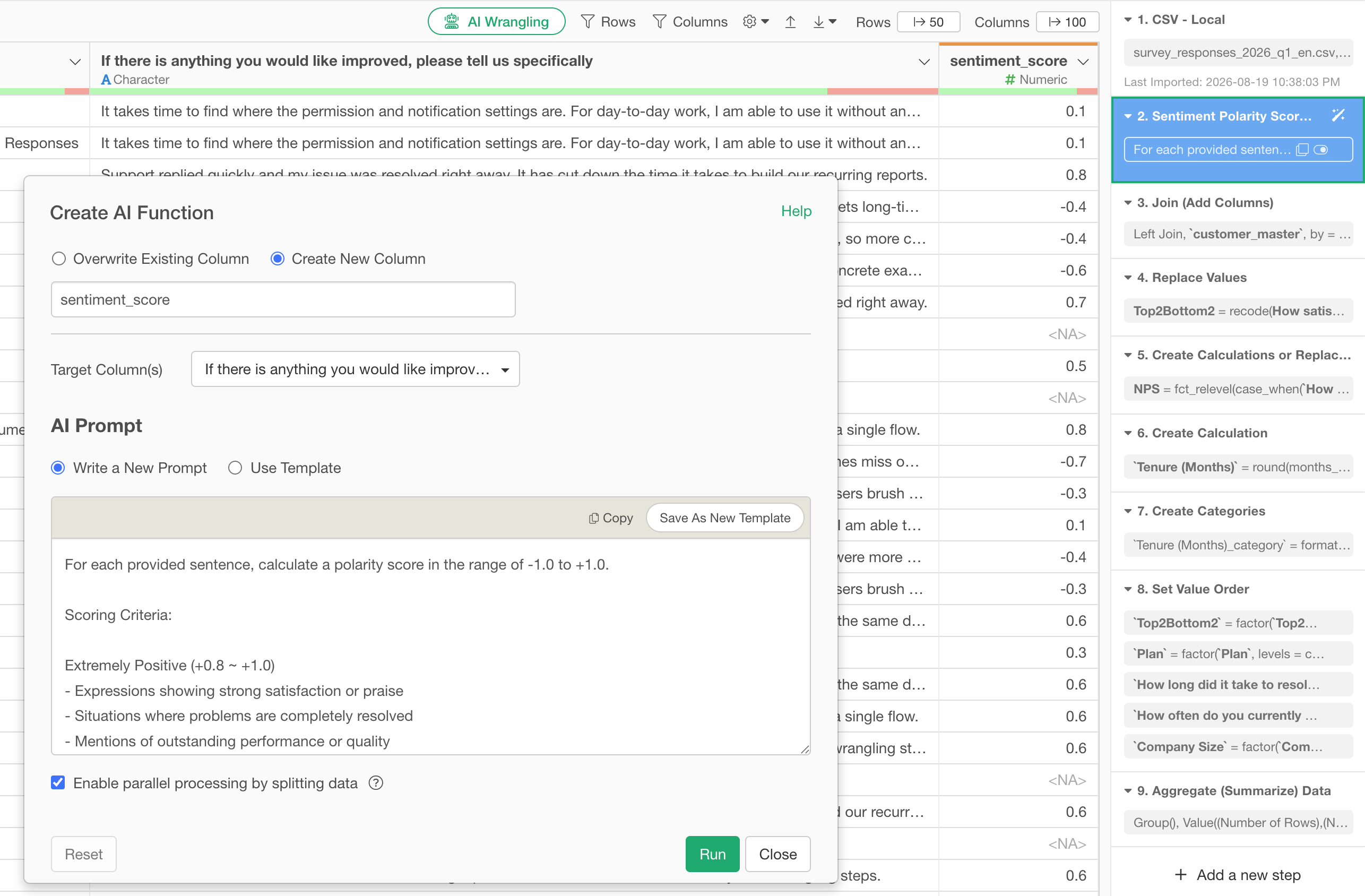The width and height of the screenshot is (1365, 896).
Task: Collapse step 8. Set Value Order
Action: (1128, 589)
